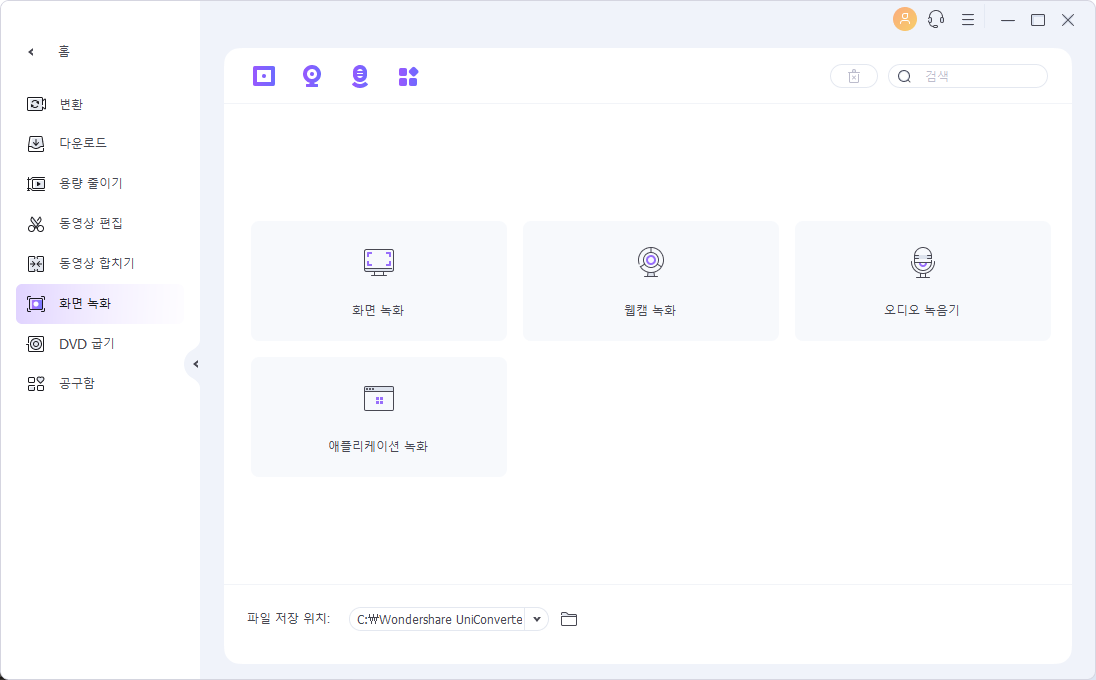The width and height of the screenshot is (1096, 680).
Task: Click the 검색 search input field
Action: (x=967, y=76)
